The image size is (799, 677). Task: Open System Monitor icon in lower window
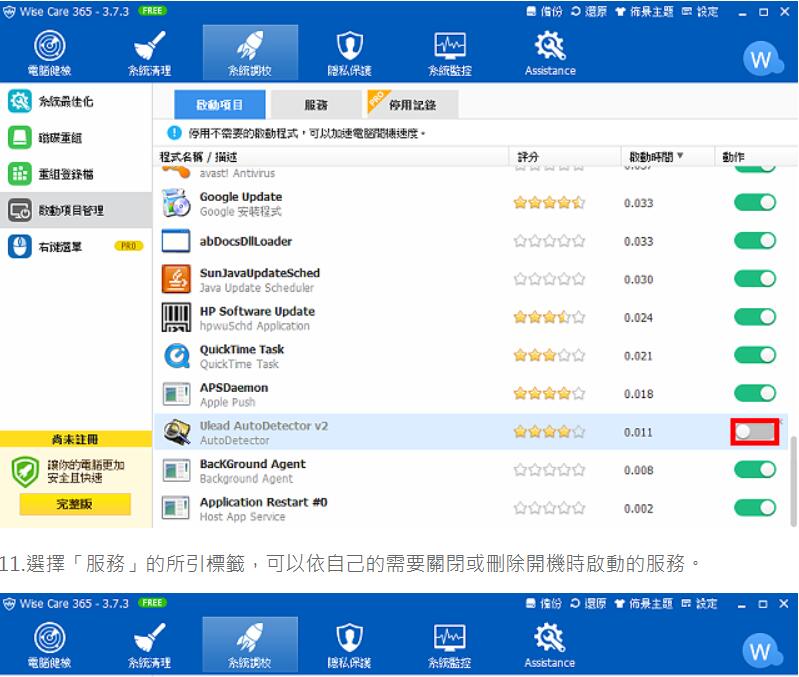tap(449, 645)
